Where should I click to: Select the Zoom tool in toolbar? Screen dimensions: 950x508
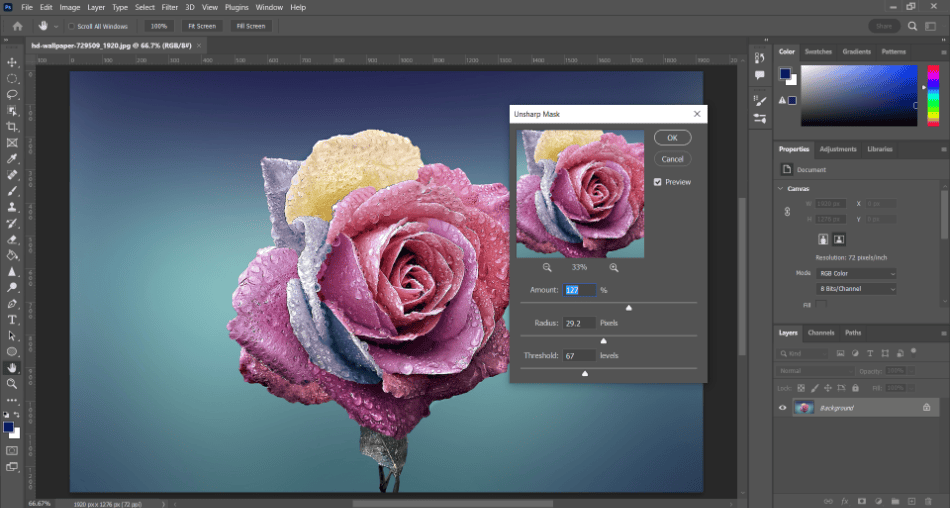click(12, 384)
